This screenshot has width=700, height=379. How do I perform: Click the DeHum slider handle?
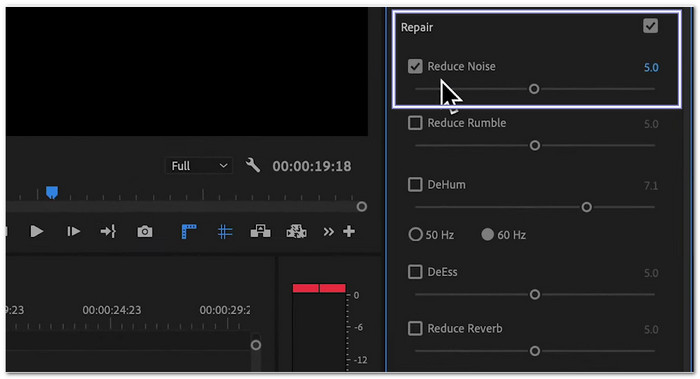pyautogui.click(x=587, y=207)
